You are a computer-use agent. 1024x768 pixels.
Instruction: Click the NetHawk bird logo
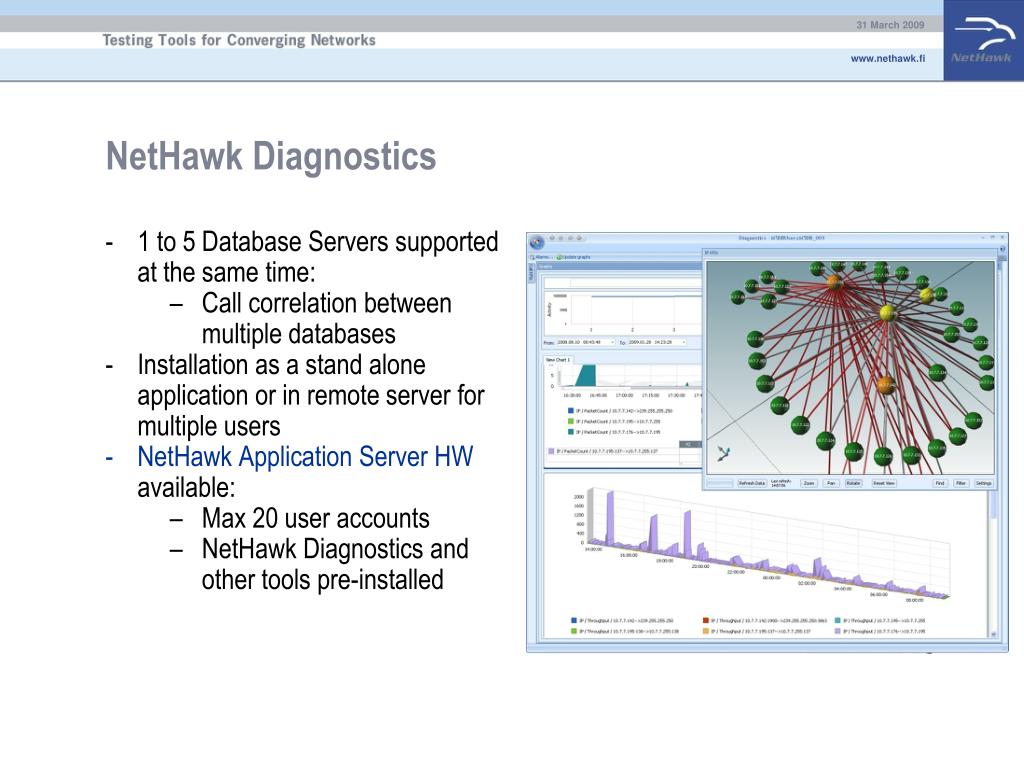point(984,40)
